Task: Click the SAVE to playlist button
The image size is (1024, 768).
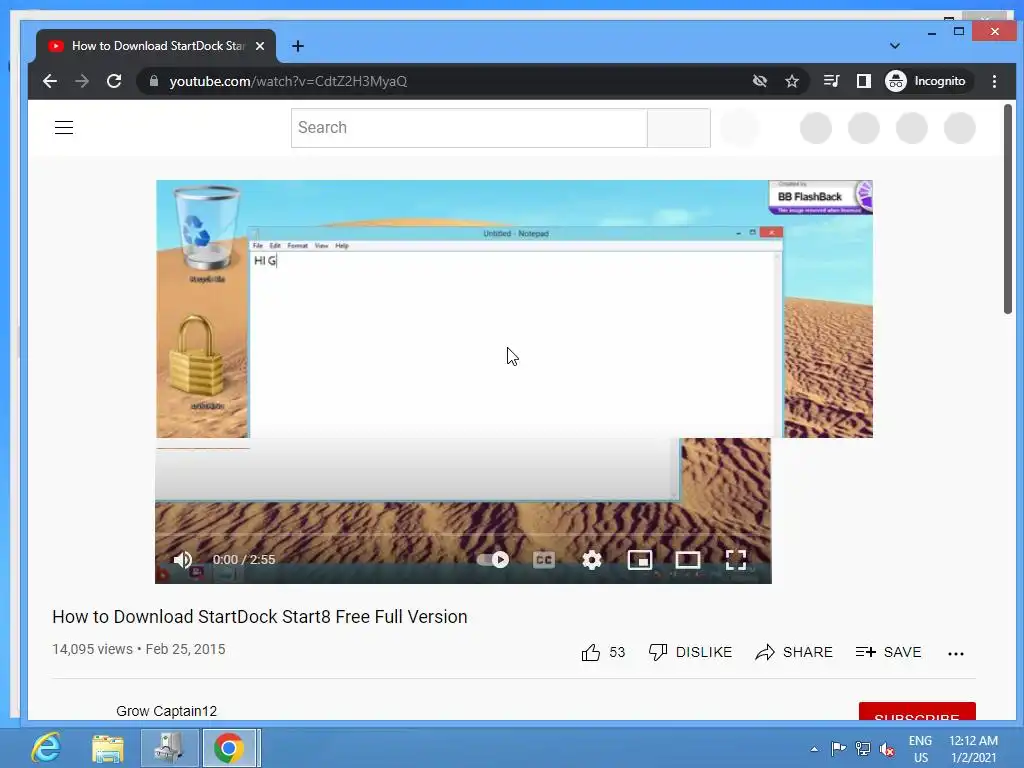Action: (x=889, y=652)
